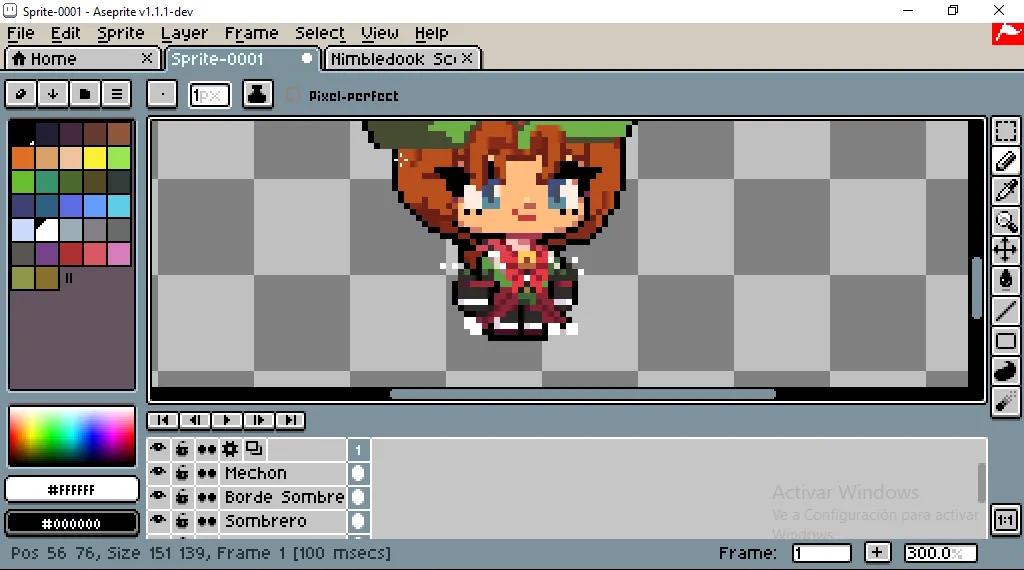The image size is (1024, 570).
Task: Click frame 1 header in timeline
Action: tap(358, 449)
